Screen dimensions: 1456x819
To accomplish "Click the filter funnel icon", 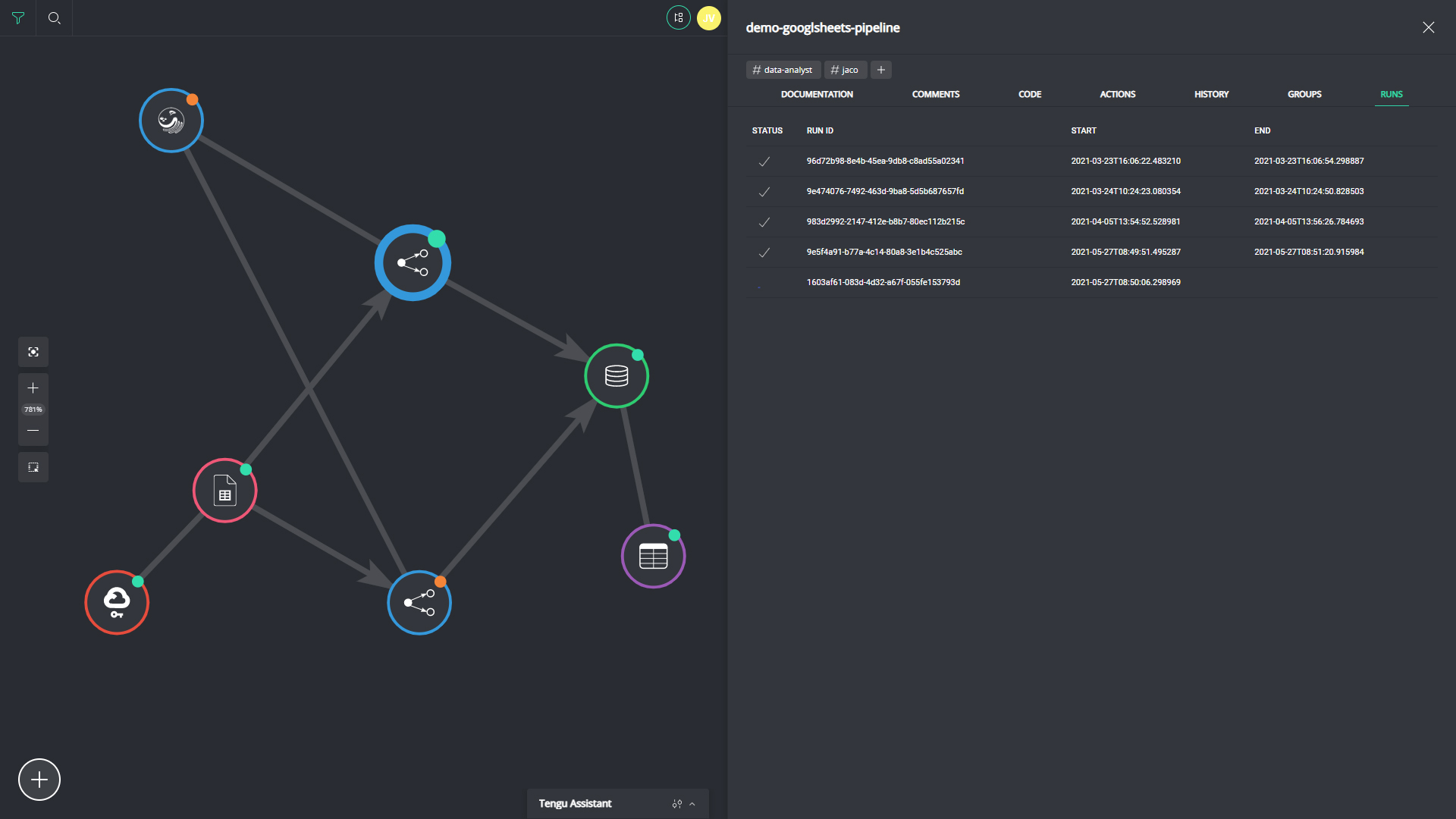I will coord(18,18).
